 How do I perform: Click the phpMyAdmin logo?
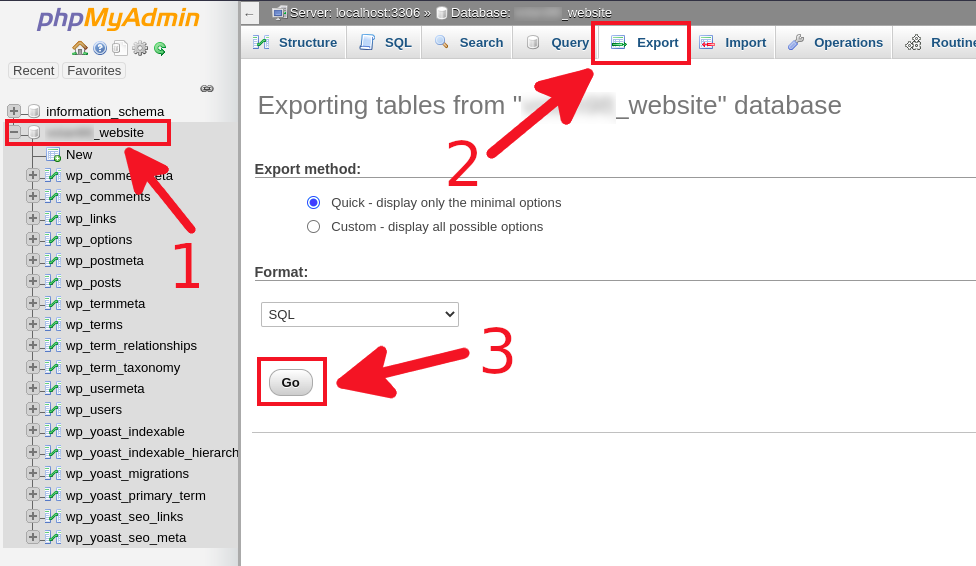[118, 19]
